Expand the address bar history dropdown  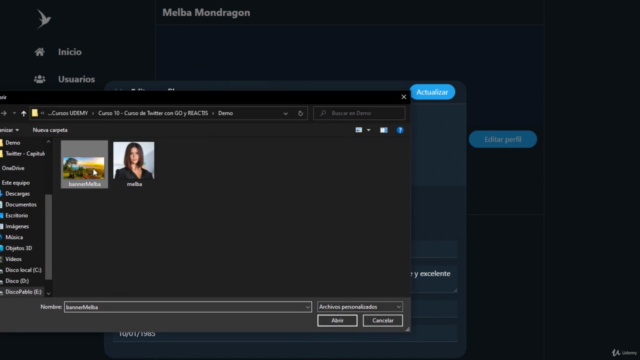click(285, 113)
